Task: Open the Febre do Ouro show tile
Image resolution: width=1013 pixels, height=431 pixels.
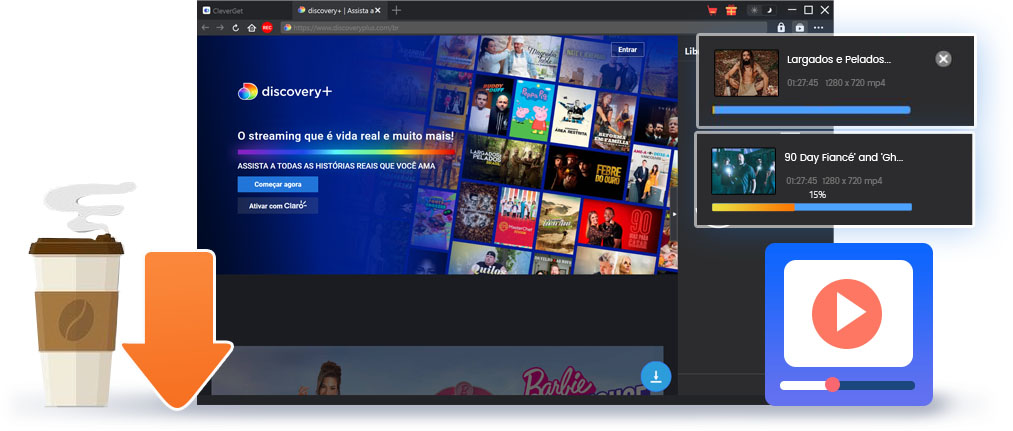Action: (x=588, y=171)
